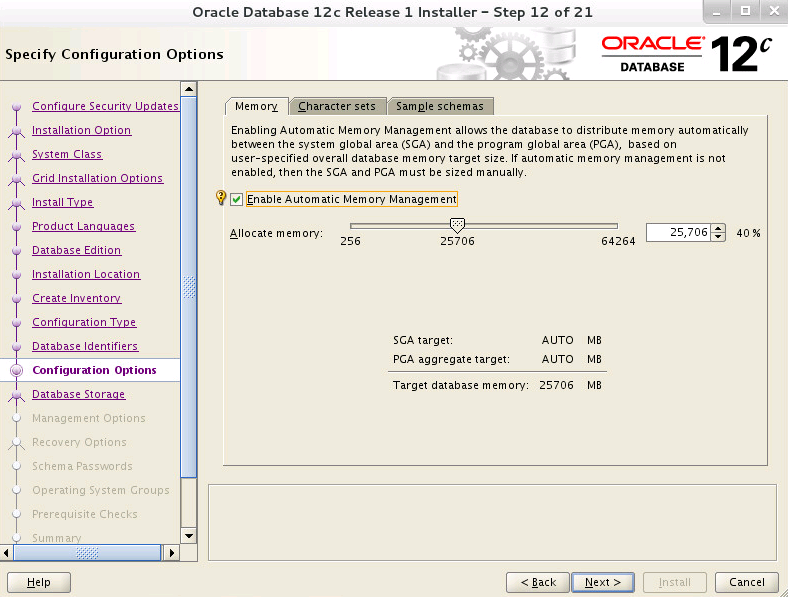
Task: Click the Allocate memory slider thumb
Action: [457, 225]
